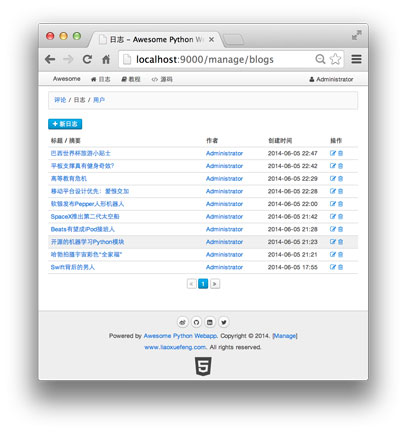Delete the Beats iPod blog entry
This screenshot has width=406, height=433.
coord(340,229)
